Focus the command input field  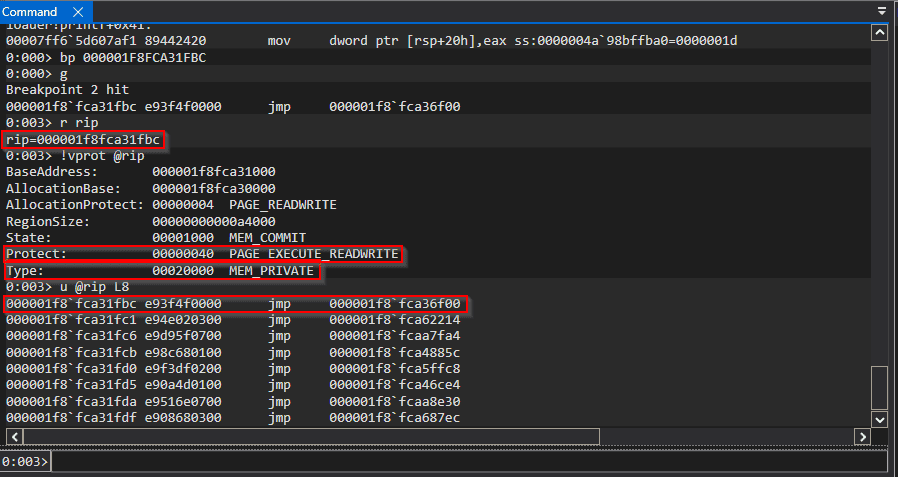pos(472,461)
